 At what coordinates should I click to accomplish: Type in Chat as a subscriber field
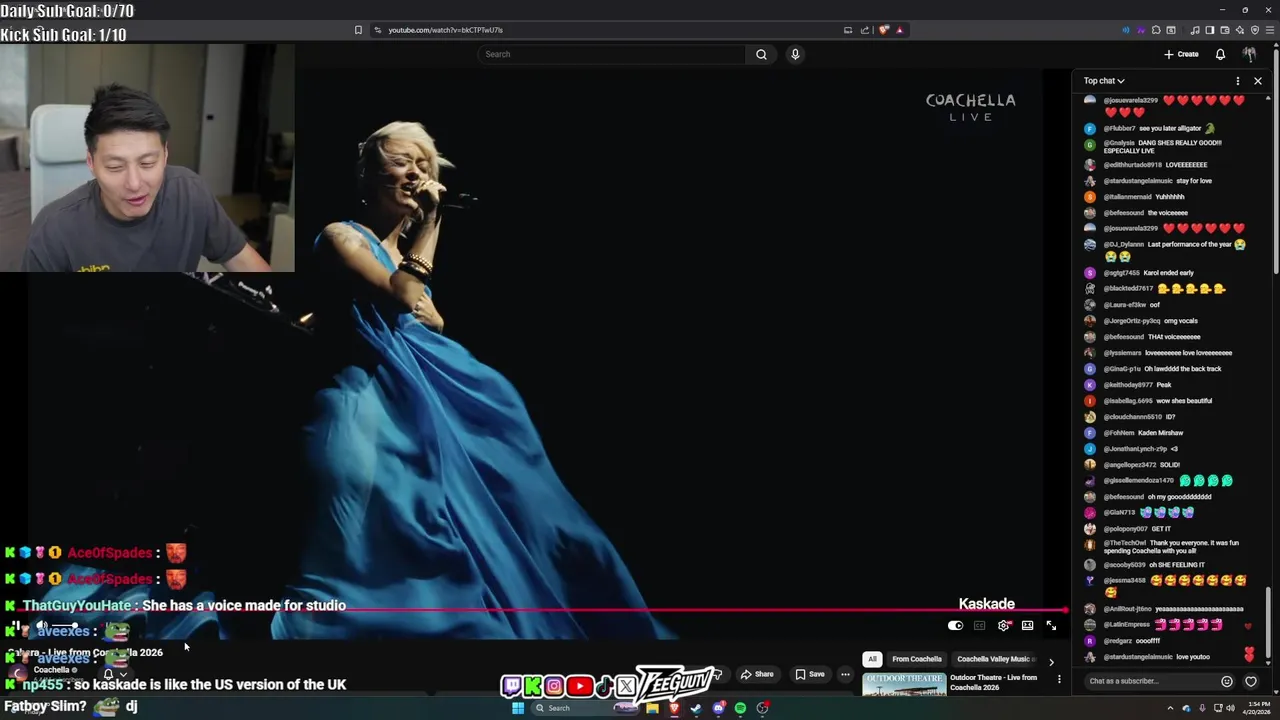pos(1151,681)
